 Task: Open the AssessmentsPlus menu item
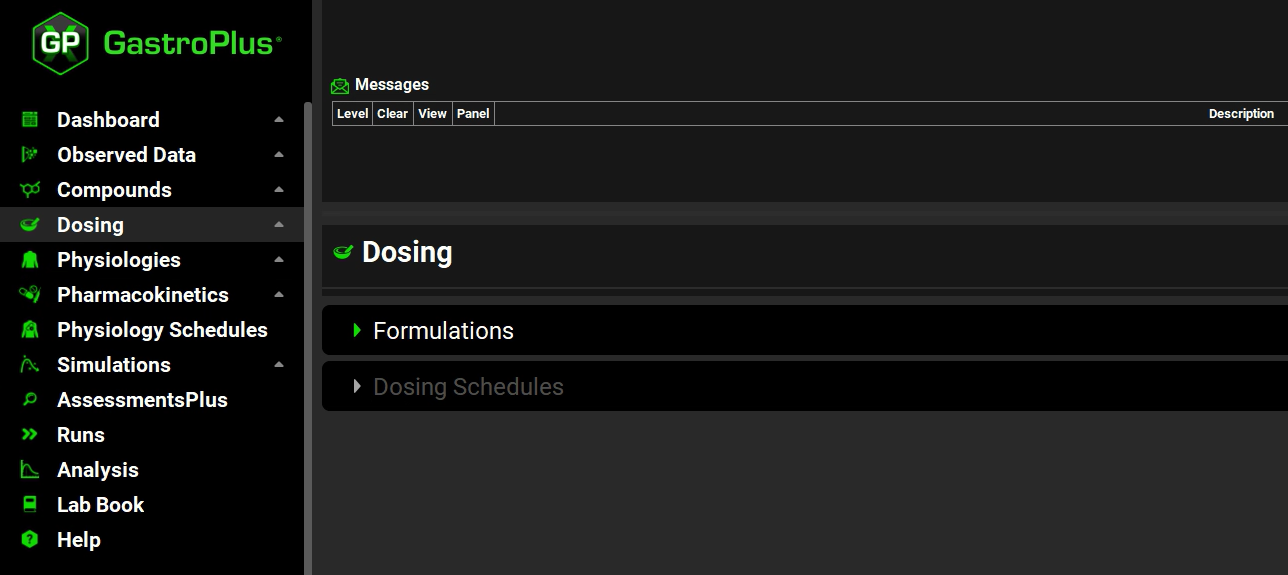[142, 400]
